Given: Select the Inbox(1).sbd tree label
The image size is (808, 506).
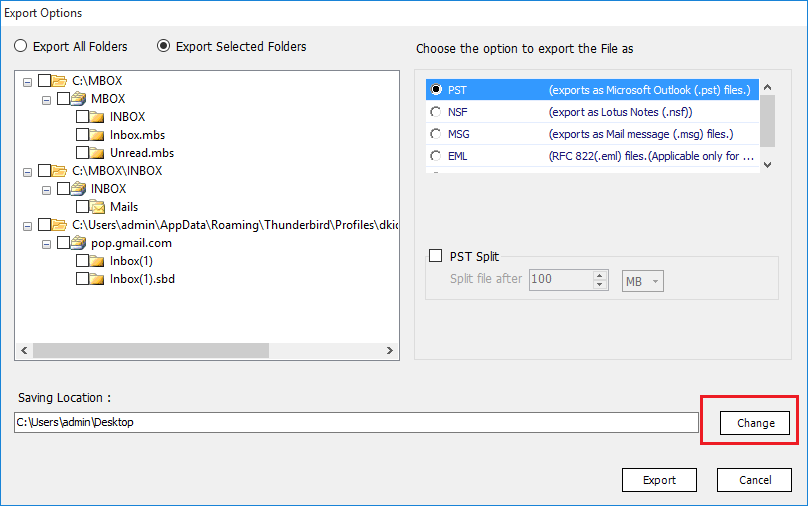Looking at the screenshot, I should pos(142,279).
